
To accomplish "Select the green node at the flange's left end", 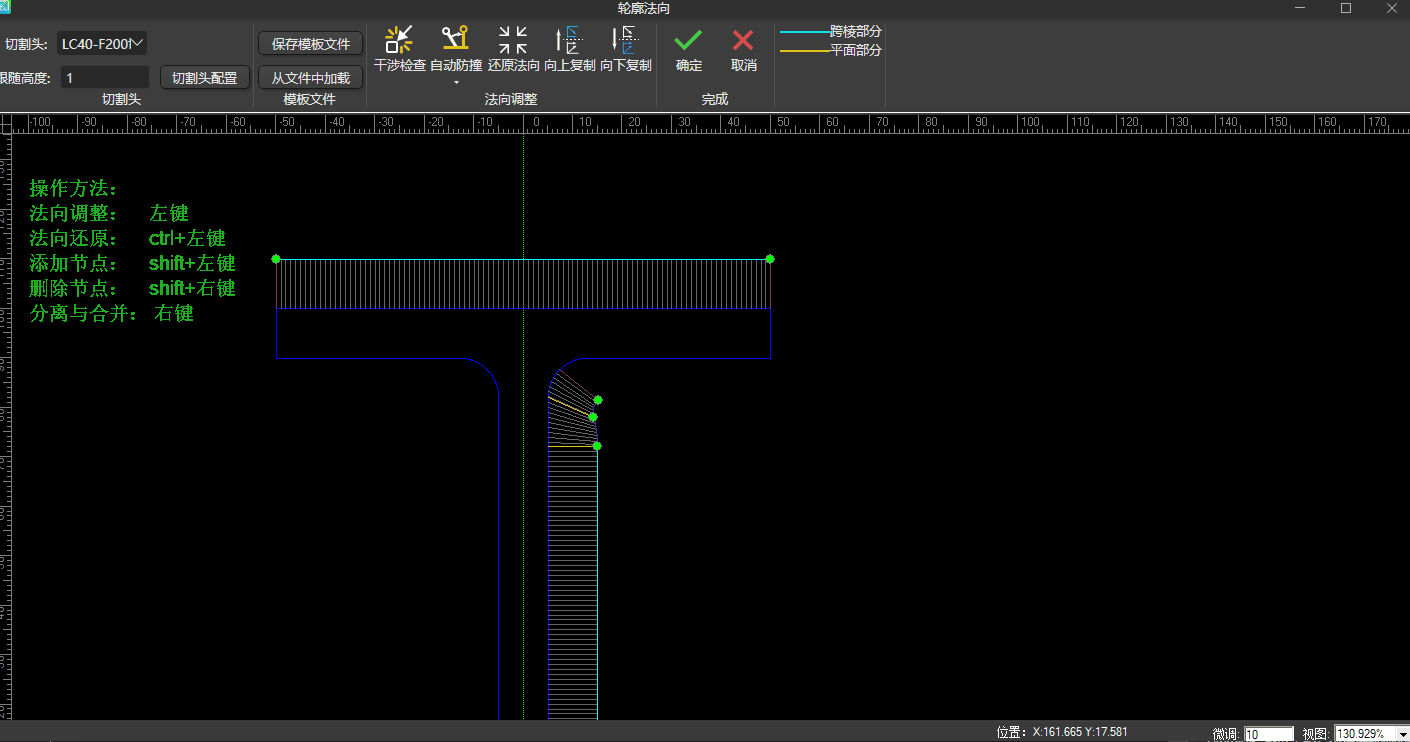I will click(x=276, y=259).
